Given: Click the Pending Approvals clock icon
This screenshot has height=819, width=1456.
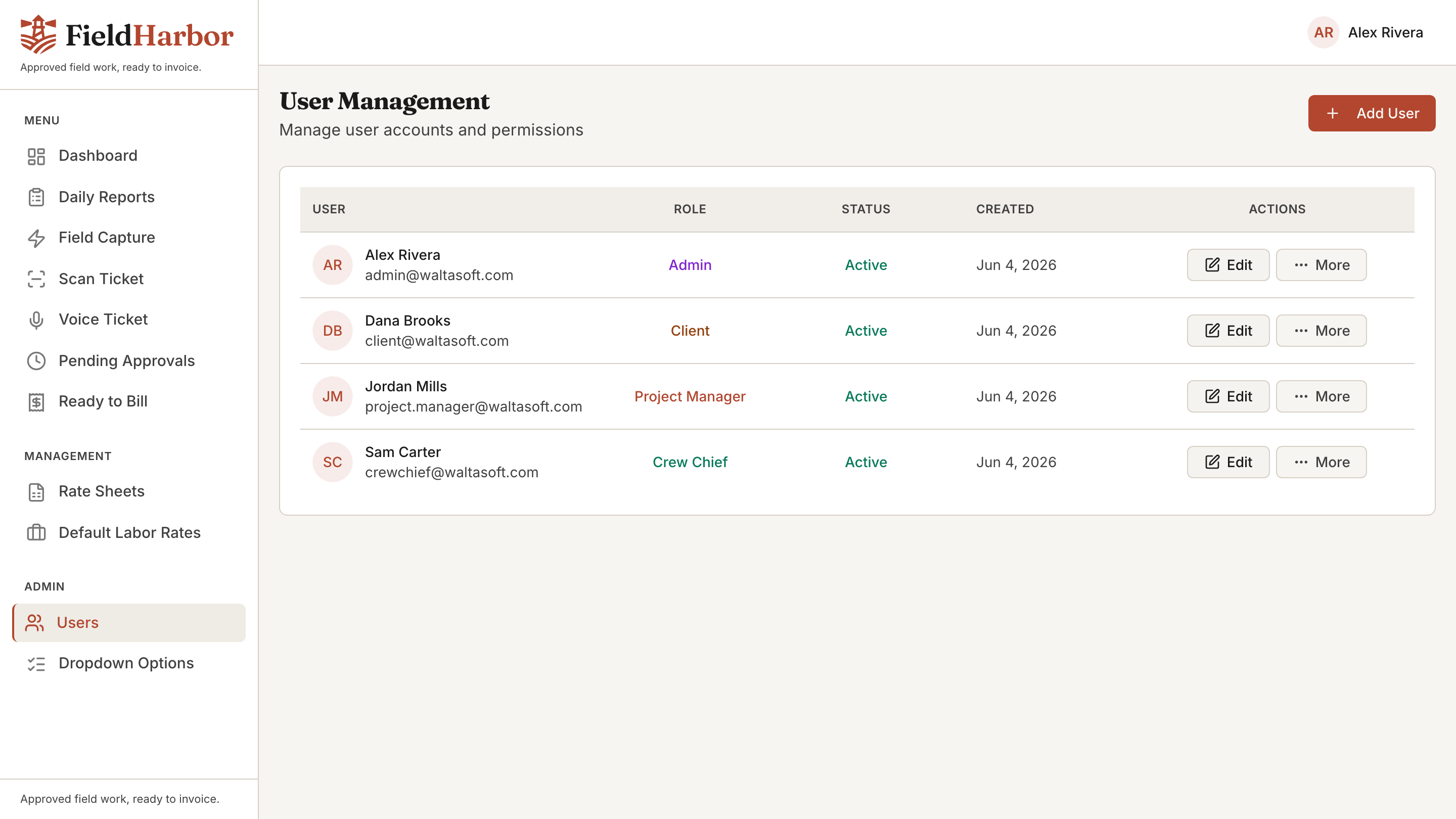Looking at the screenshot, I should 36,361.
